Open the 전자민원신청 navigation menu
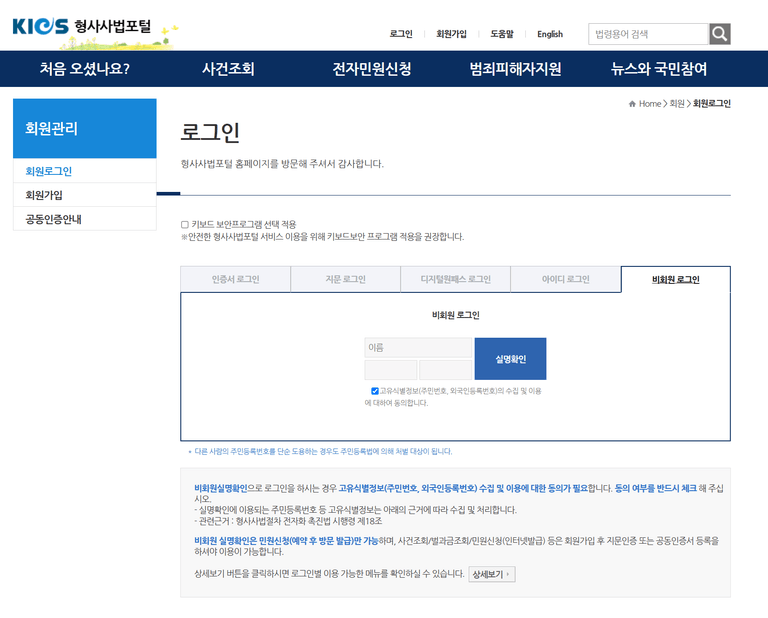The width and height of the screenshot is (768, 618). (372, 69)
